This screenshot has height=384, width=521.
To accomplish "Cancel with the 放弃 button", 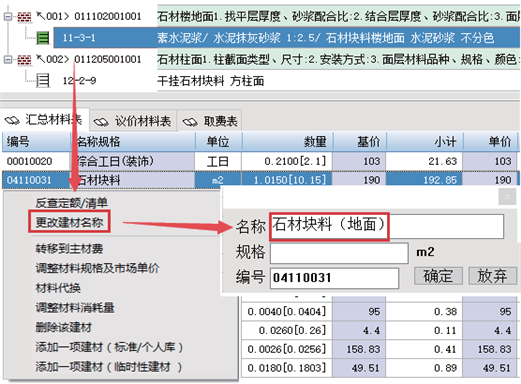I will pyautogui.click(x=492, y=276).
